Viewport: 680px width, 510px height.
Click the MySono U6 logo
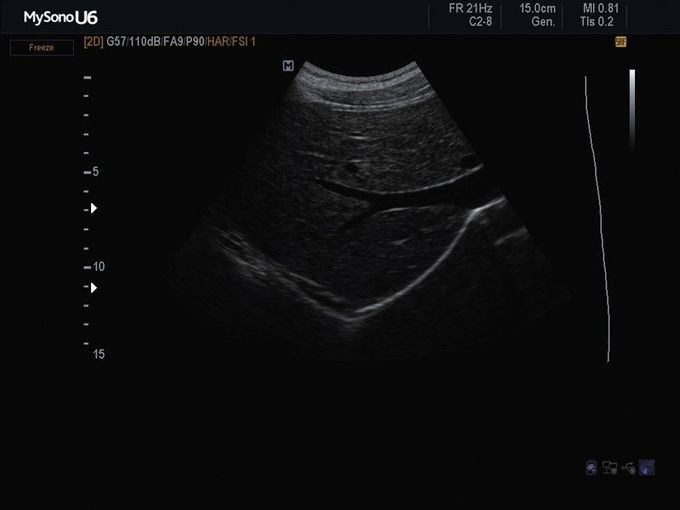pos(61,17)
